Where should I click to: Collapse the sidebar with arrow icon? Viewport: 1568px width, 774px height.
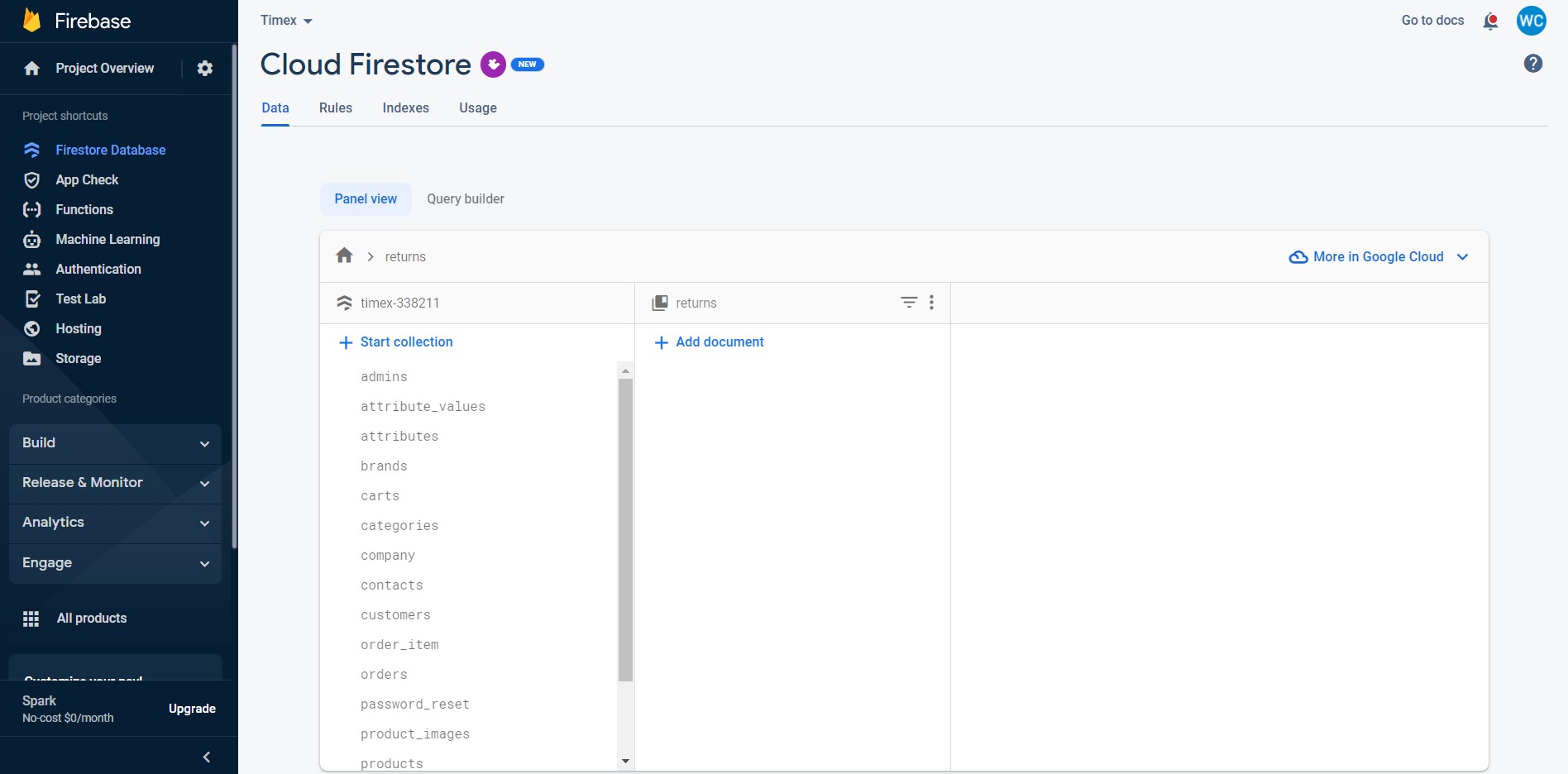[207, 757]
